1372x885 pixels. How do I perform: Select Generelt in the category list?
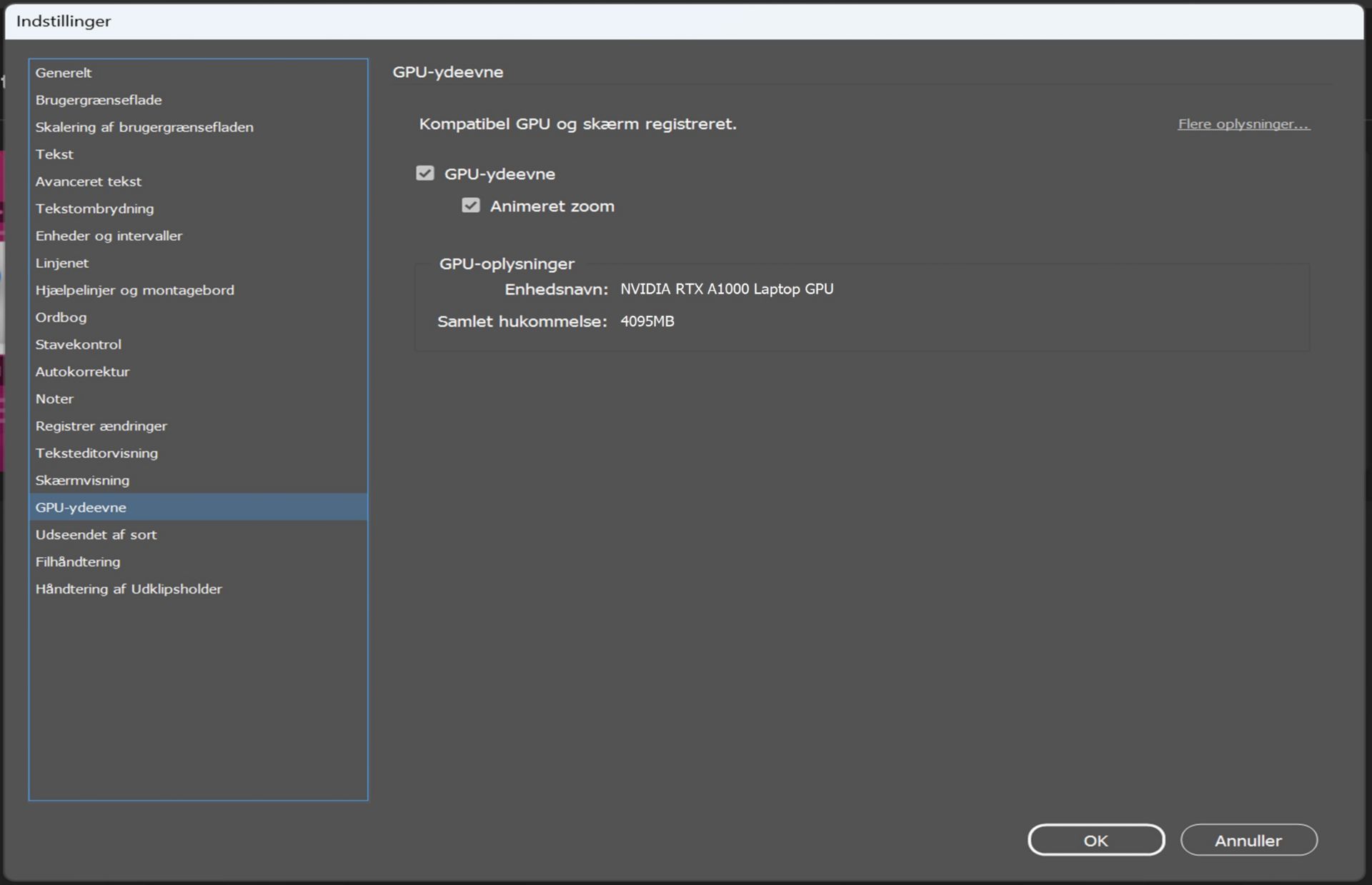click(x=64, y=73)
